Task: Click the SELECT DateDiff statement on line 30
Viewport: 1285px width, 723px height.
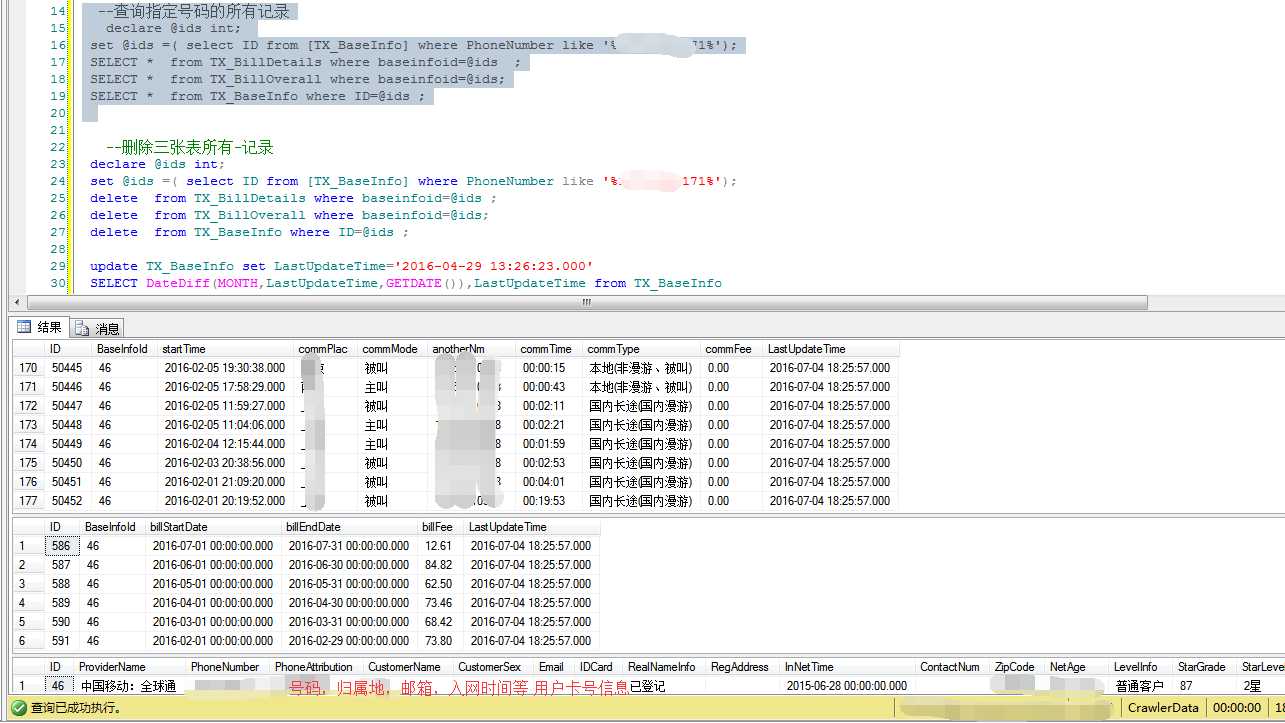Action: pos(406,283)
